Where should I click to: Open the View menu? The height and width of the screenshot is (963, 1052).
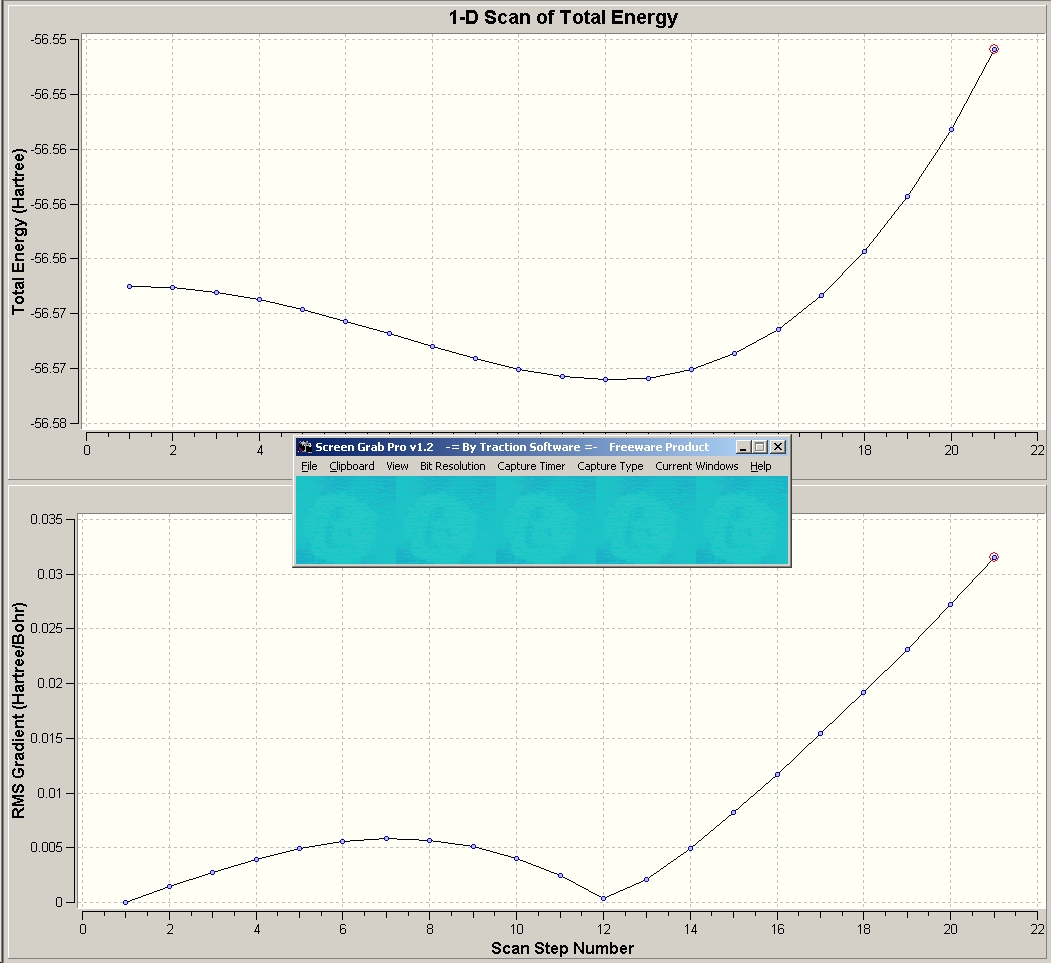(x=397, y=466)
